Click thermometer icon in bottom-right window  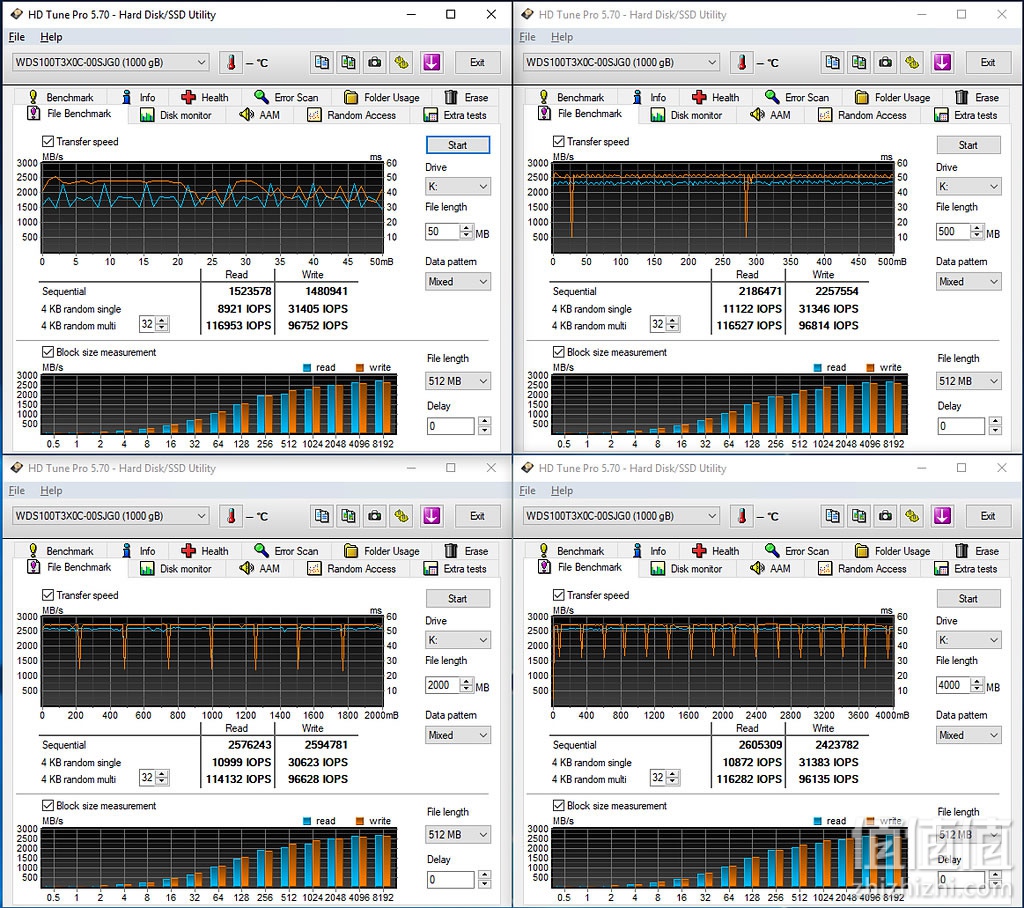point(741,516)
